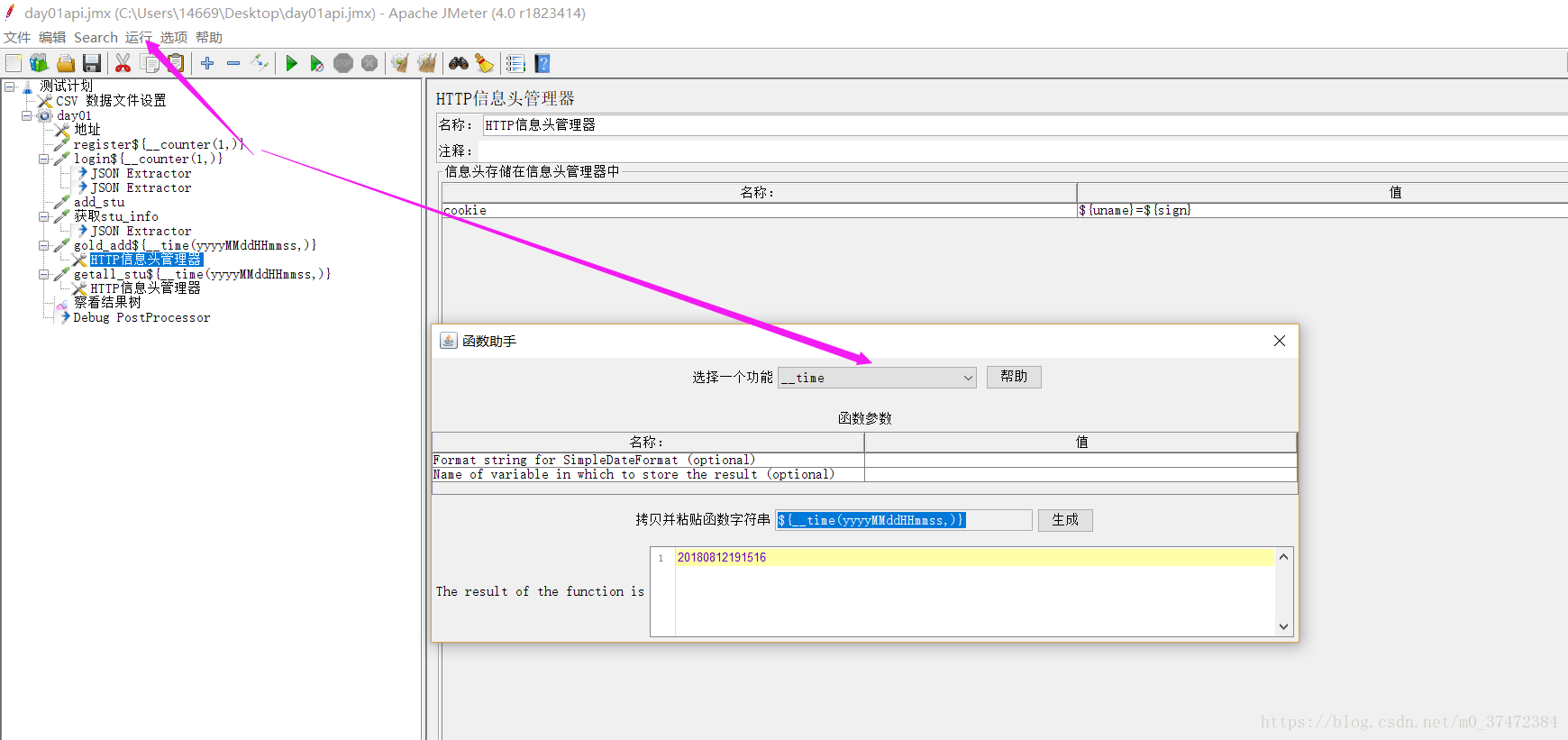
Task: Click the Toggle element enable icon
Action: pos(260,63)
